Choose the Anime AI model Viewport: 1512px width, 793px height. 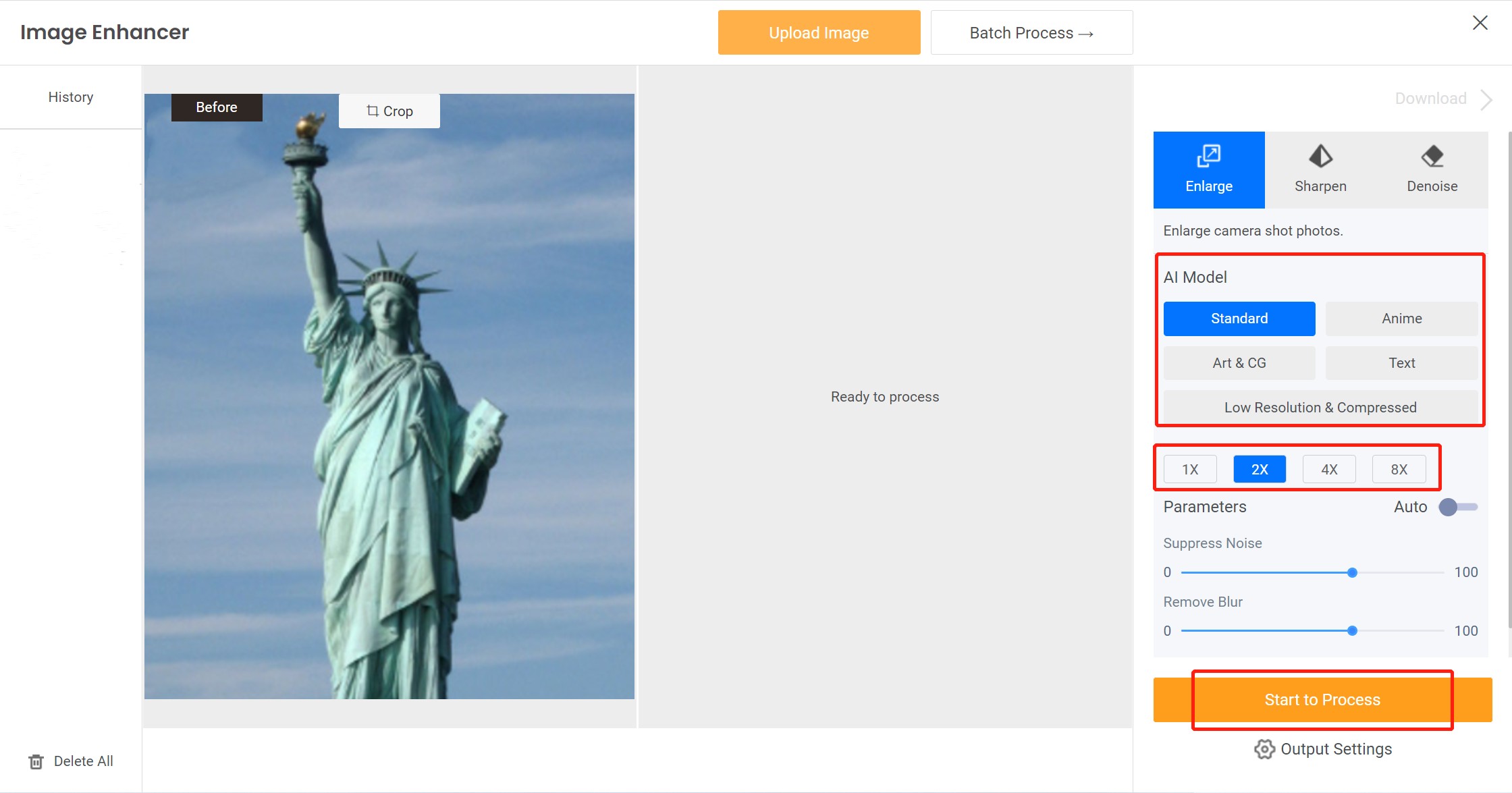[x=1401, y=319]
